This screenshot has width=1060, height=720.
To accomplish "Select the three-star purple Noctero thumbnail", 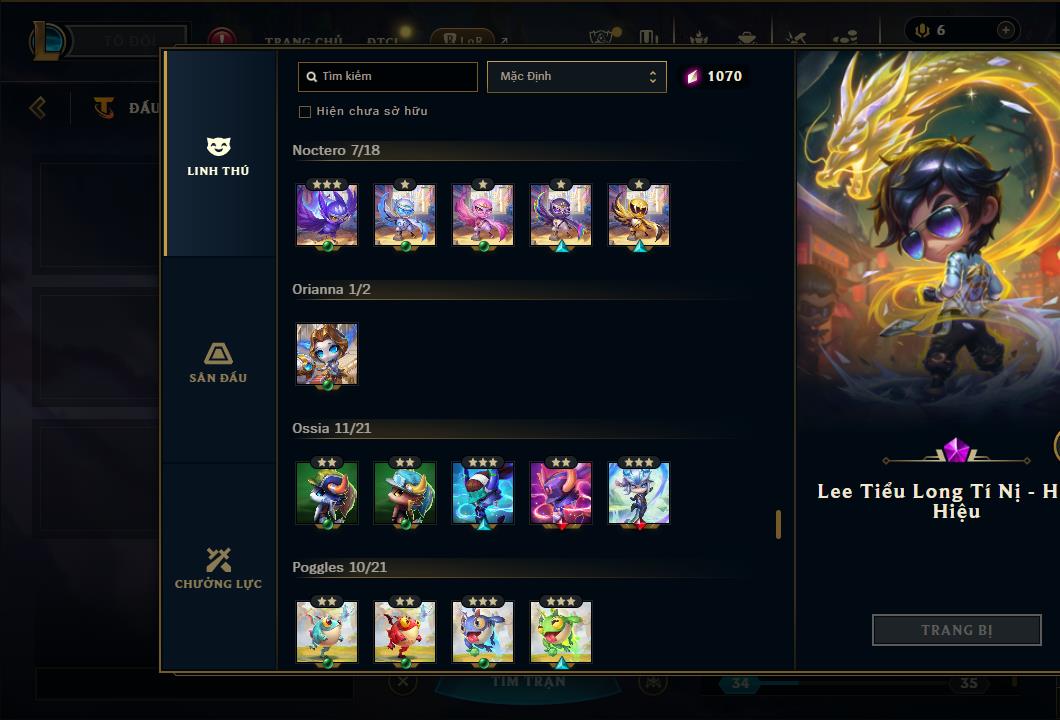I will click(327, 215).
